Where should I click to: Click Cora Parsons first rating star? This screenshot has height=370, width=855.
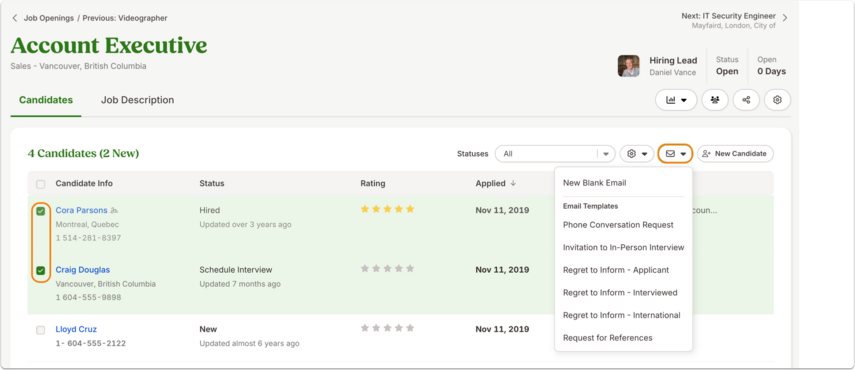[365, 209]
